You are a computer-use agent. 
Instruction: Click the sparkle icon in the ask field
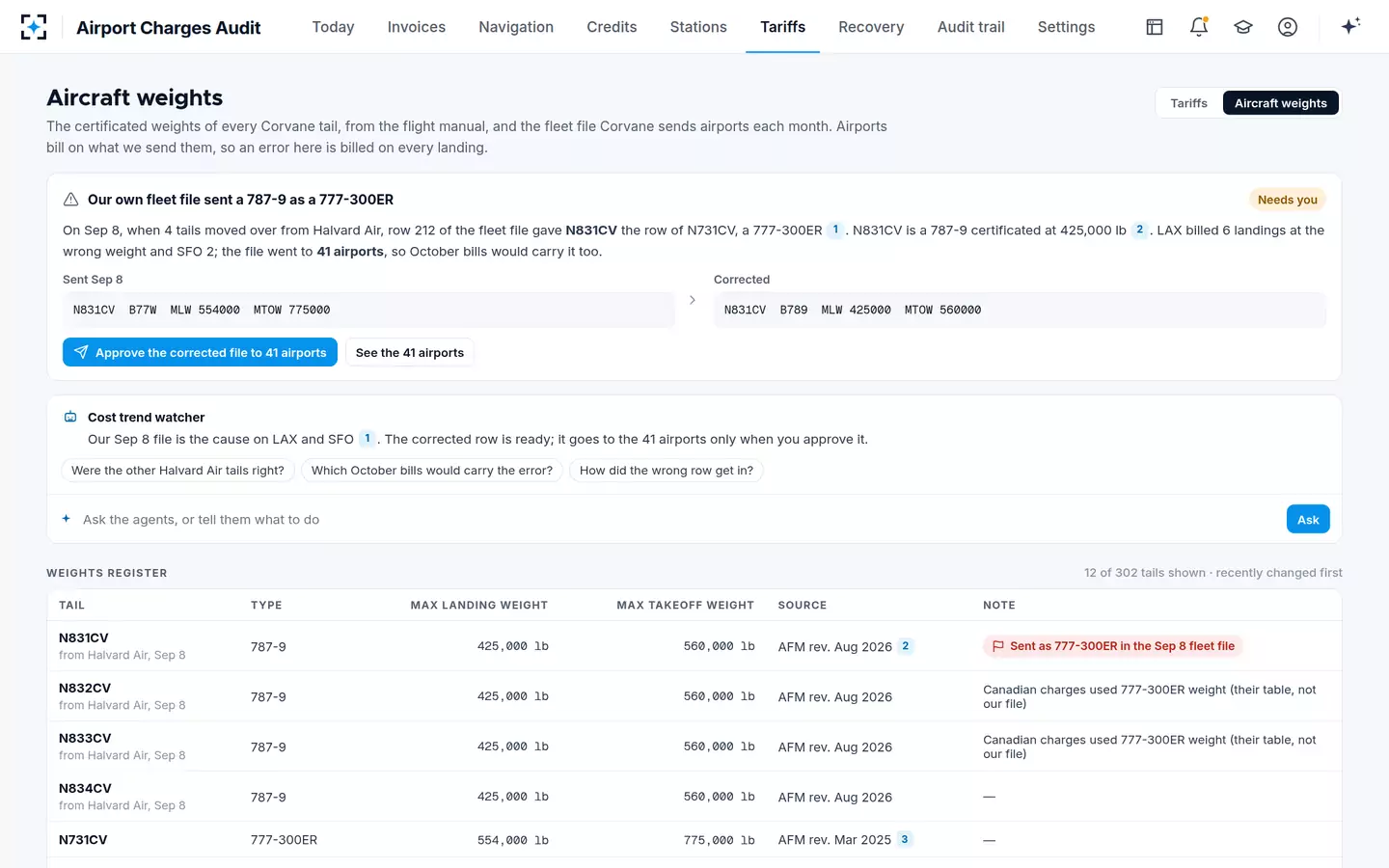(67, 519)
